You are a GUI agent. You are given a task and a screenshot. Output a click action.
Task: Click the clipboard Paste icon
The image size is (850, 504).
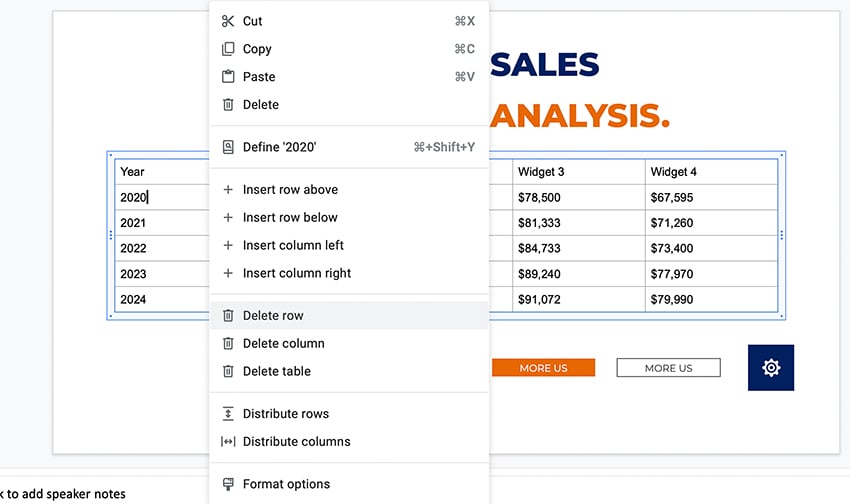(x=228, y=77)
